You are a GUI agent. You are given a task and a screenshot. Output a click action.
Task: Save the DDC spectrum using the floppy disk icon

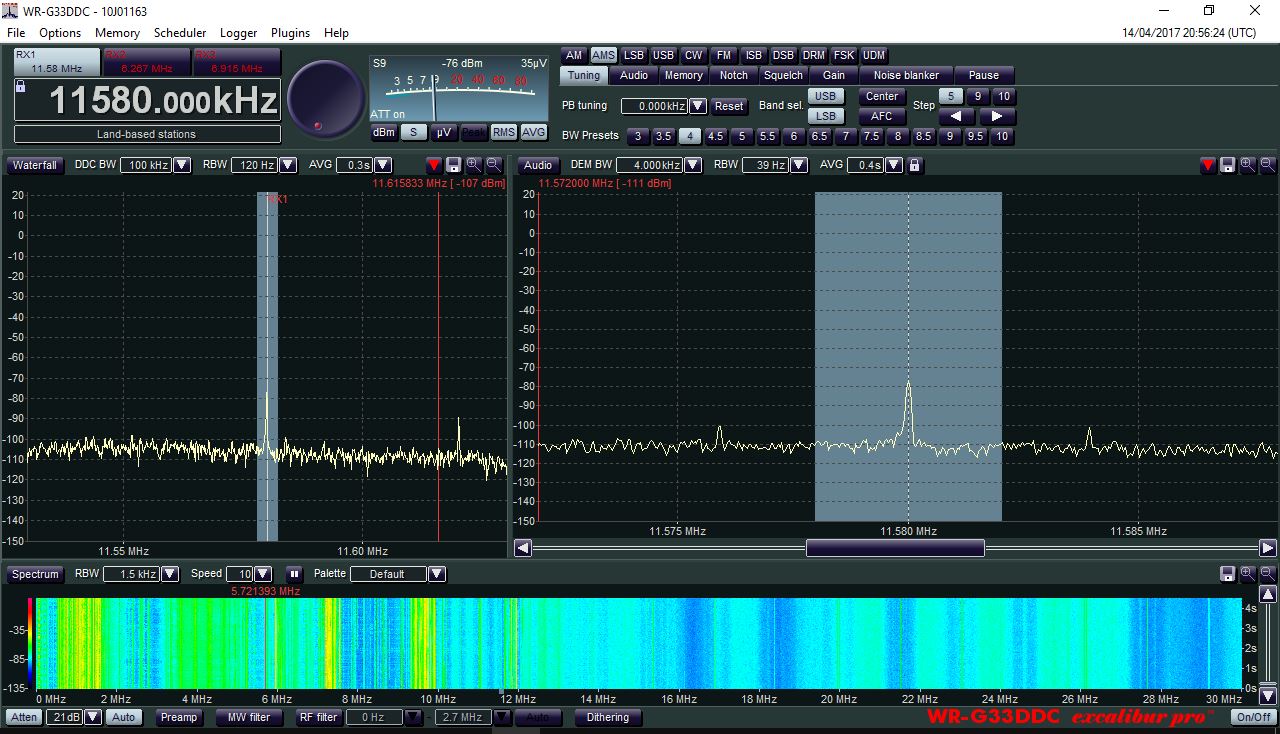click(x=453, y=165)
